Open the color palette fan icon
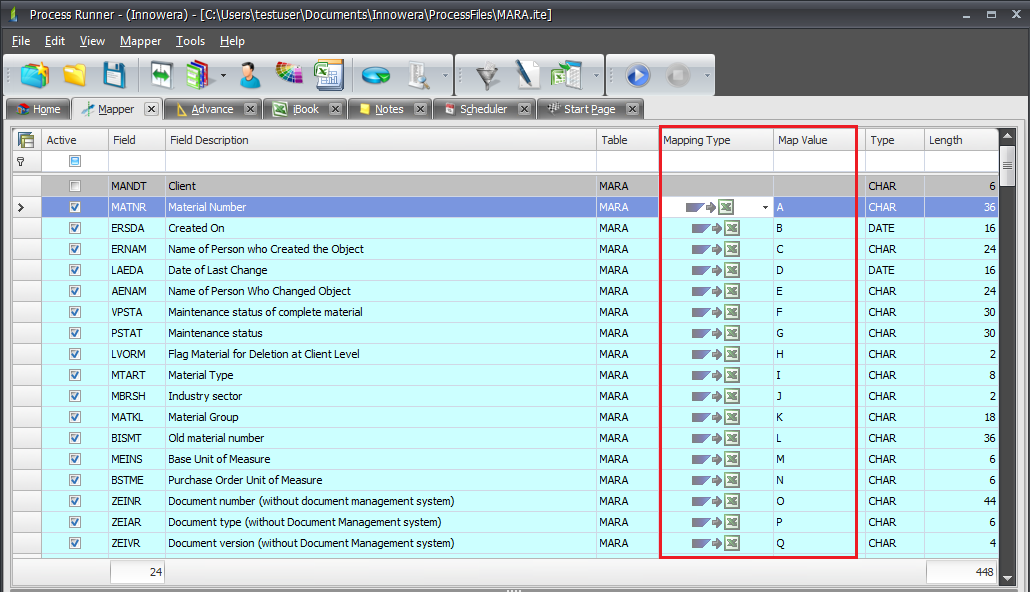The width and height of the screenshot is (1030, 592). click(x=288, y=75)
